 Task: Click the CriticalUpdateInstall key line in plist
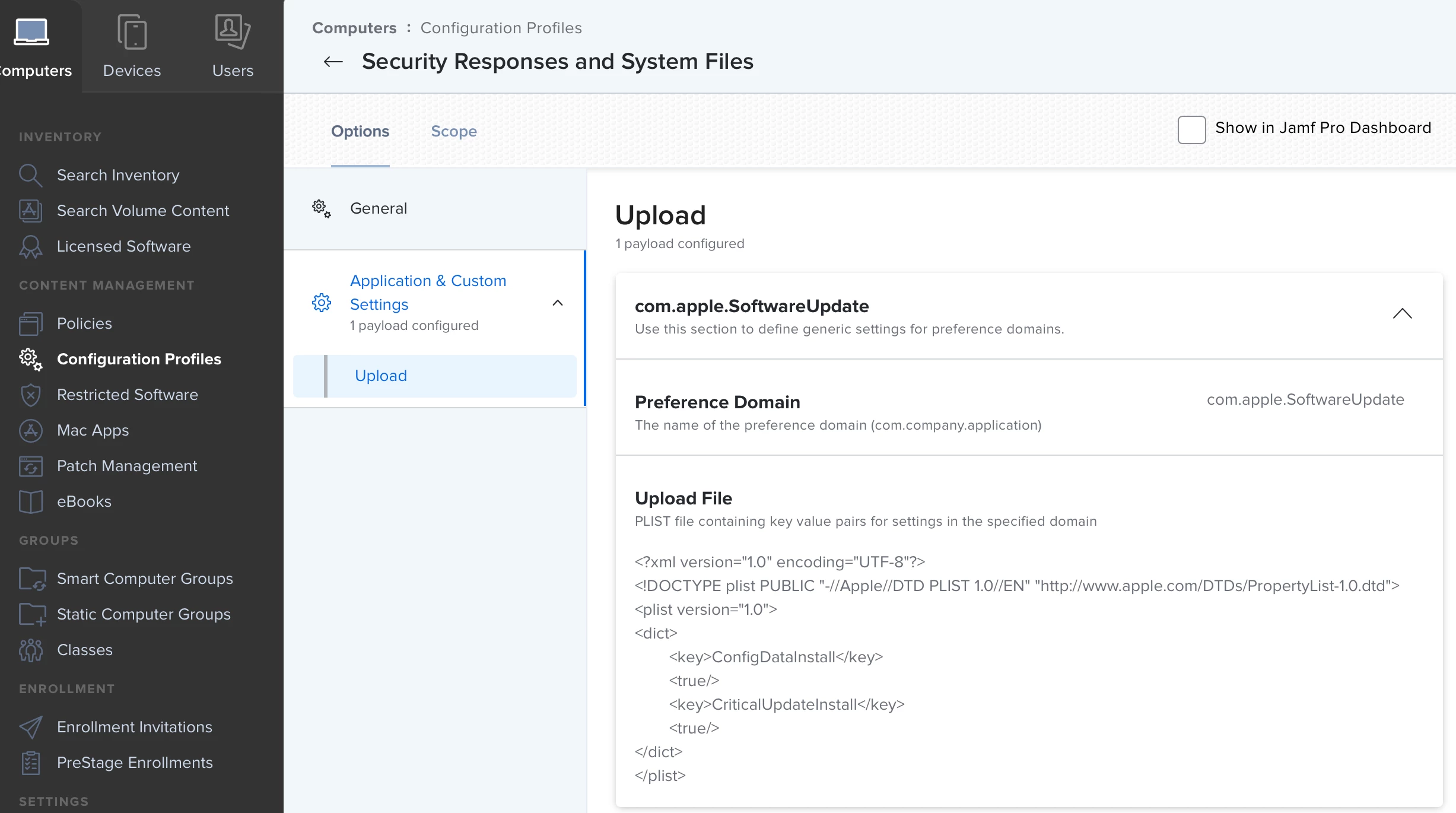tap(787, 705)
